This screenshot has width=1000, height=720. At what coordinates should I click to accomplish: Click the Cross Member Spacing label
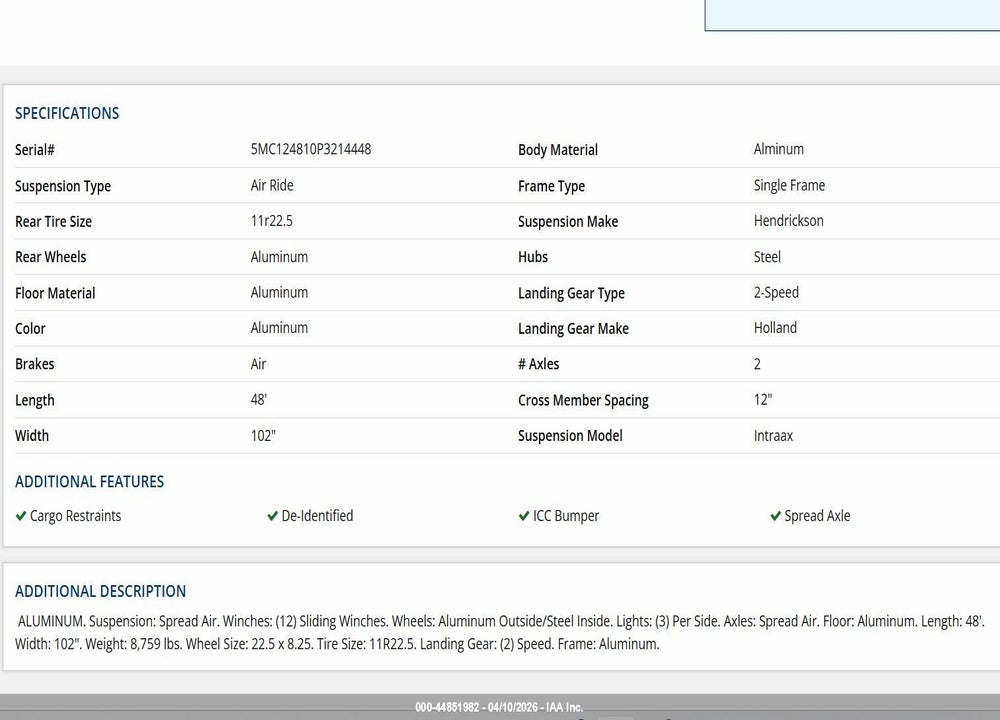[583, 400]
